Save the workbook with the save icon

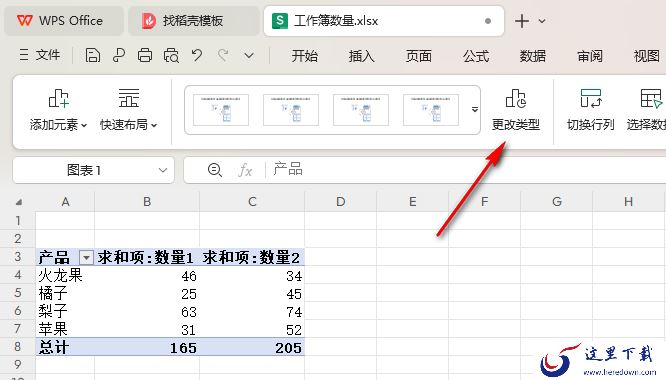click(x=93, y=55)
